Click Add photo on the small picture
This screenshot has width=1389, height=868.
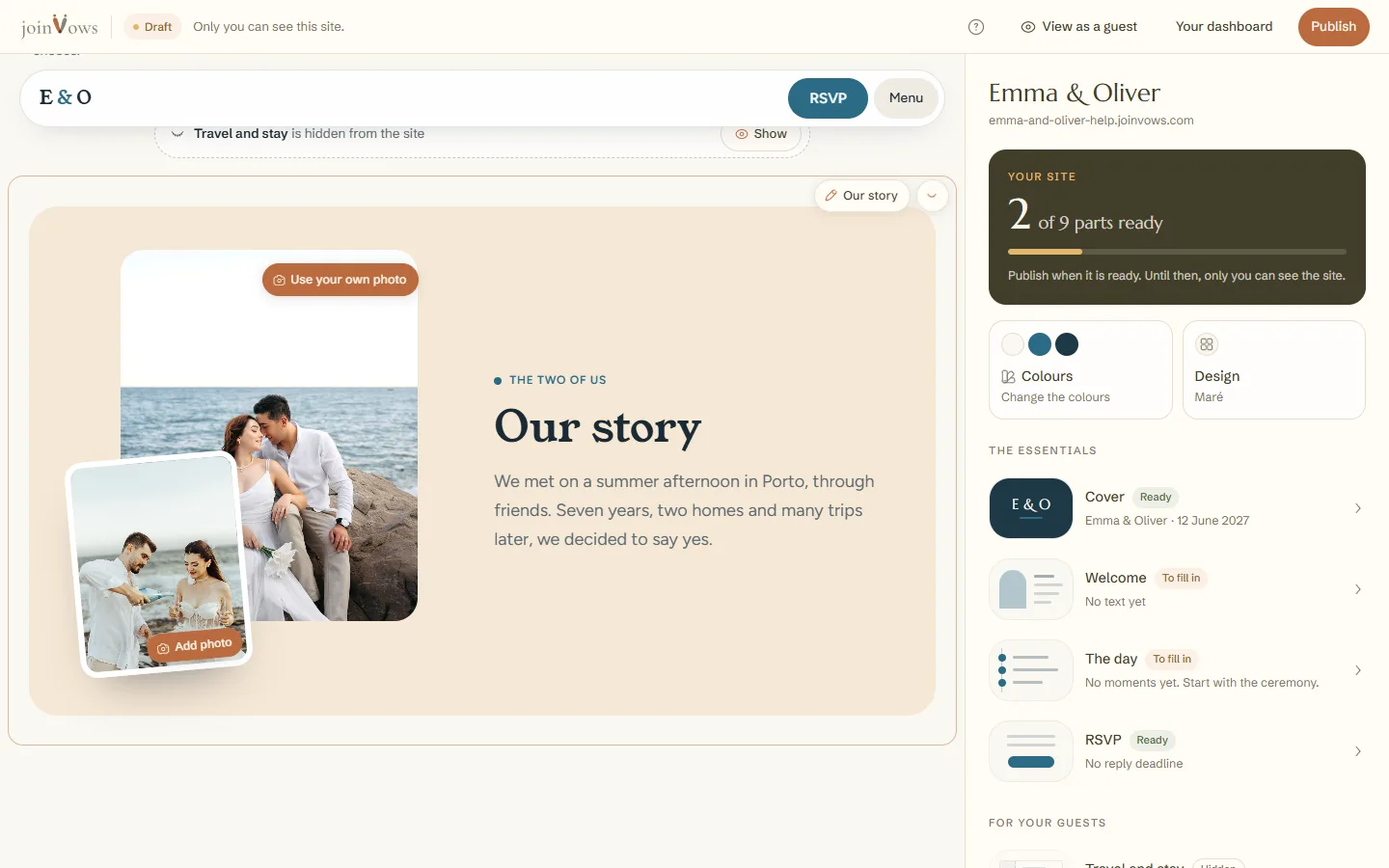click(x=195, y=646)
